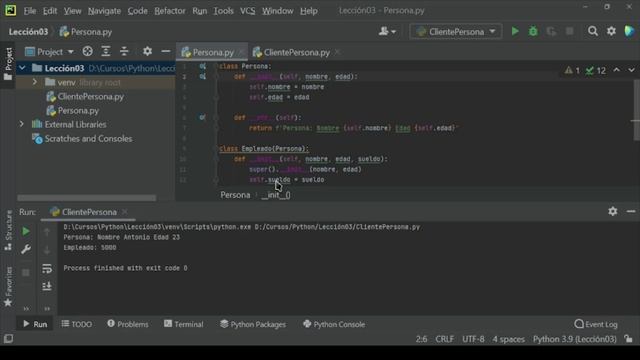This screenshot has width=640, height=360.
Task: Click the grayed-out Stop toolbar button
Action: coord(569,31)
